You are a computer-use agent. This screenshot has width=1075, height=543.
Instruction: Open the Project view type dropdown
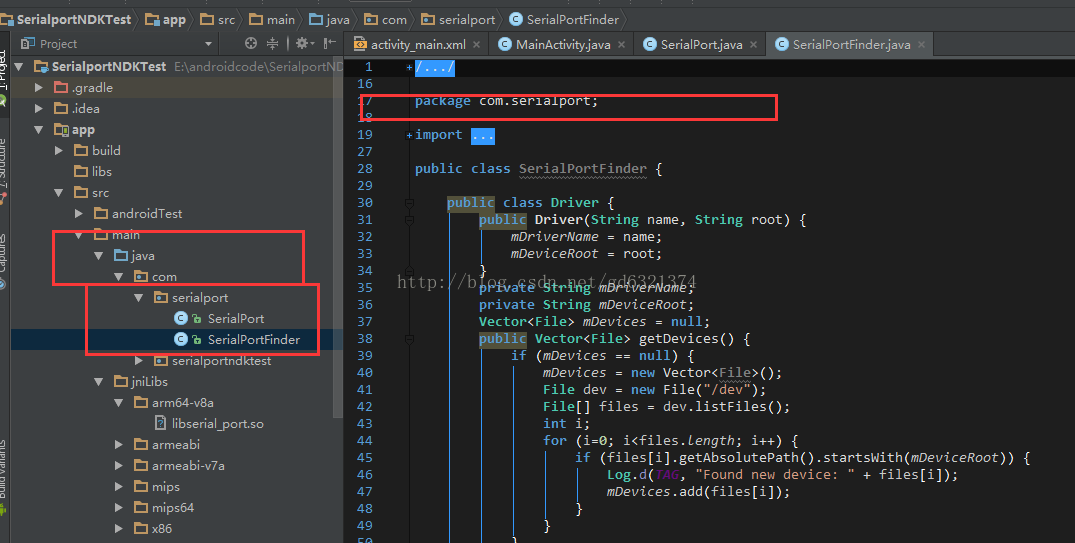[208, 44]
